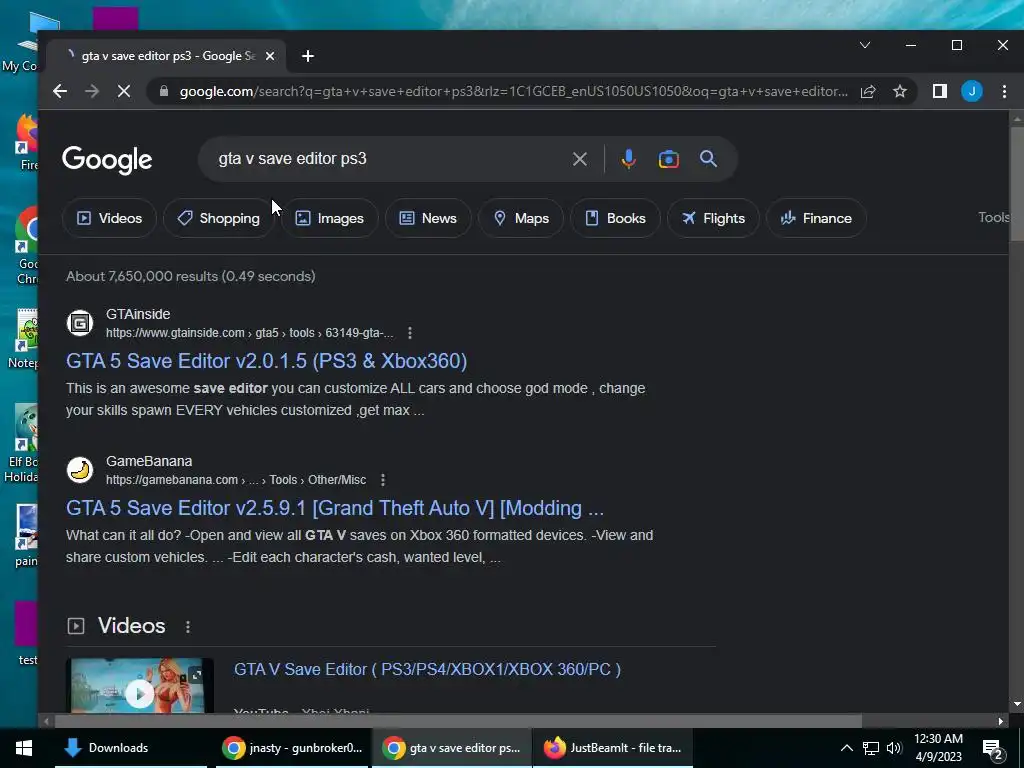
Task: Click the Google logo
Action: [x=107, y=160]
